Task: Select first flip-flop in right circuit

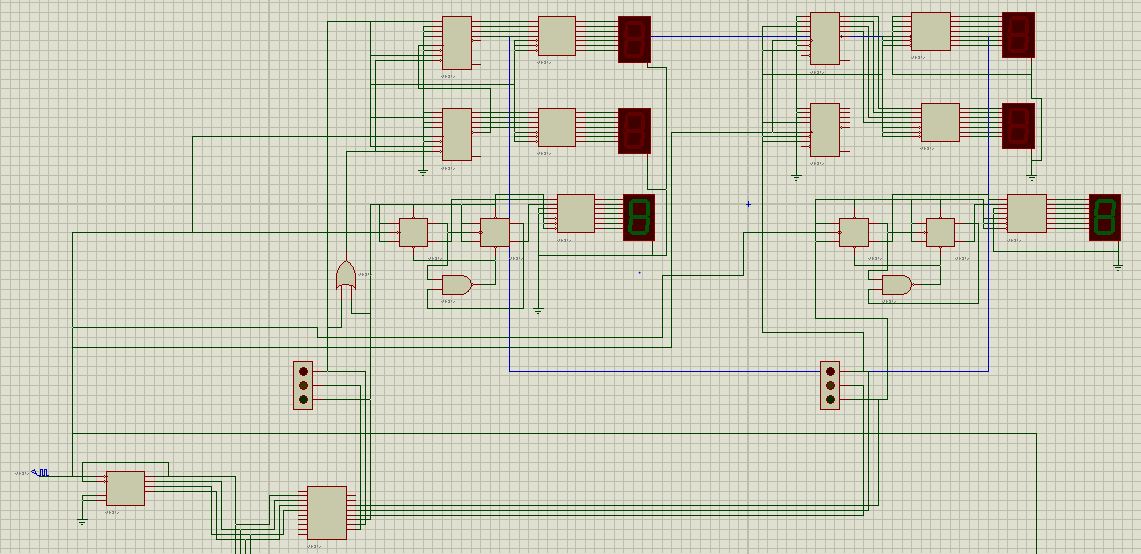Action: (854, 232)
